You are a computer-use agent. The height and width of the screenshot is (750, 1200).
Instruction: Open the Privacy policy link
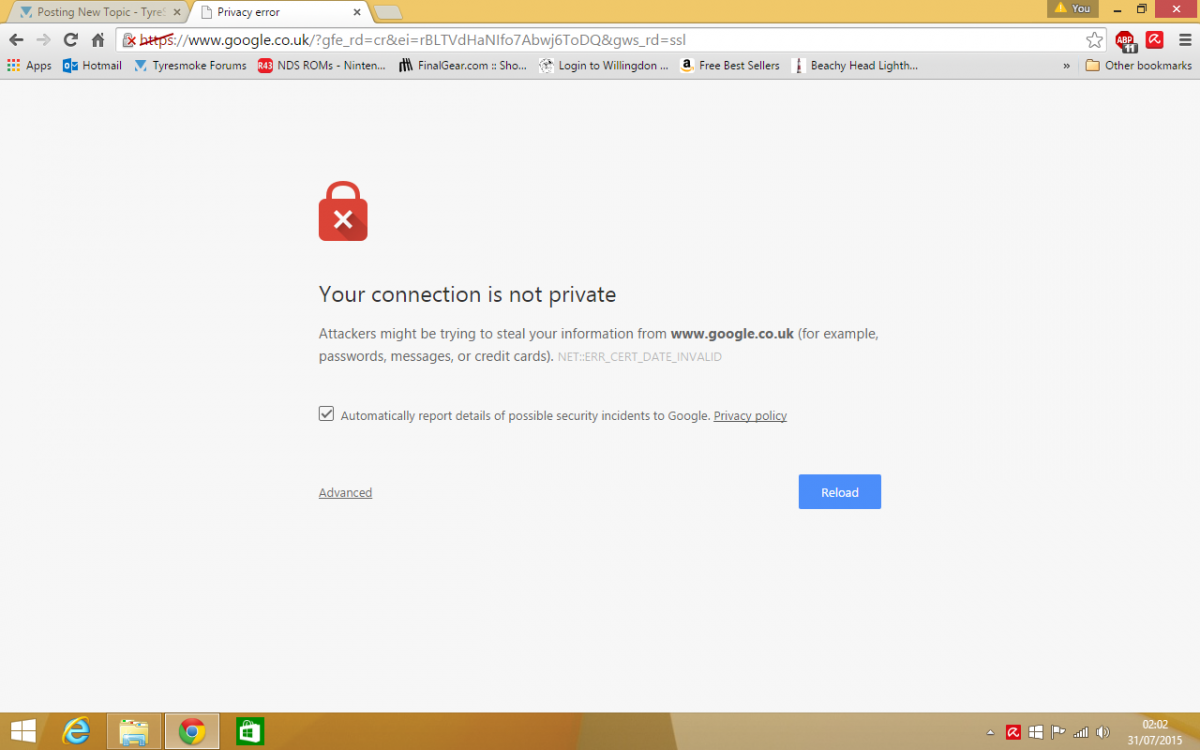click(x=750, y=416)
